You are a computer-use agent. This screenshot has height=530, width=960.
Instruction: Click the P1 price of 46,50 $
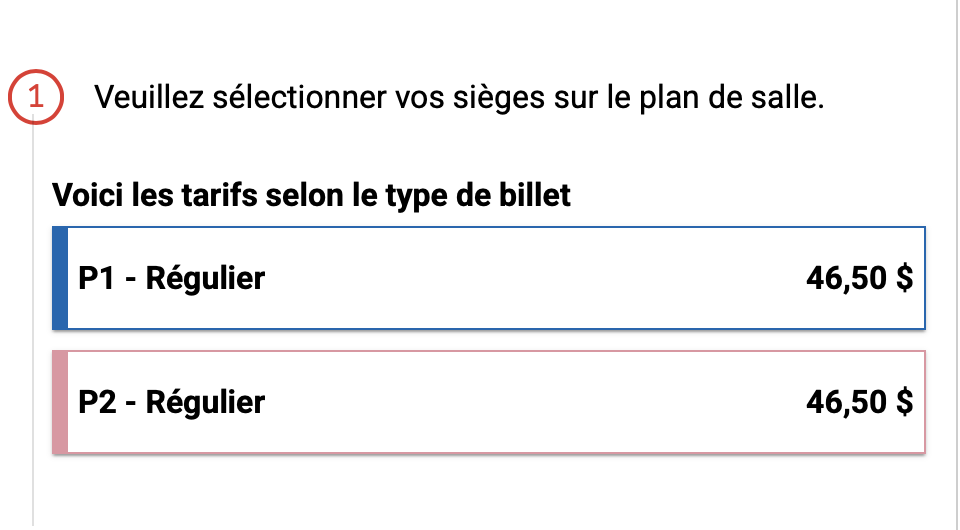859,278
